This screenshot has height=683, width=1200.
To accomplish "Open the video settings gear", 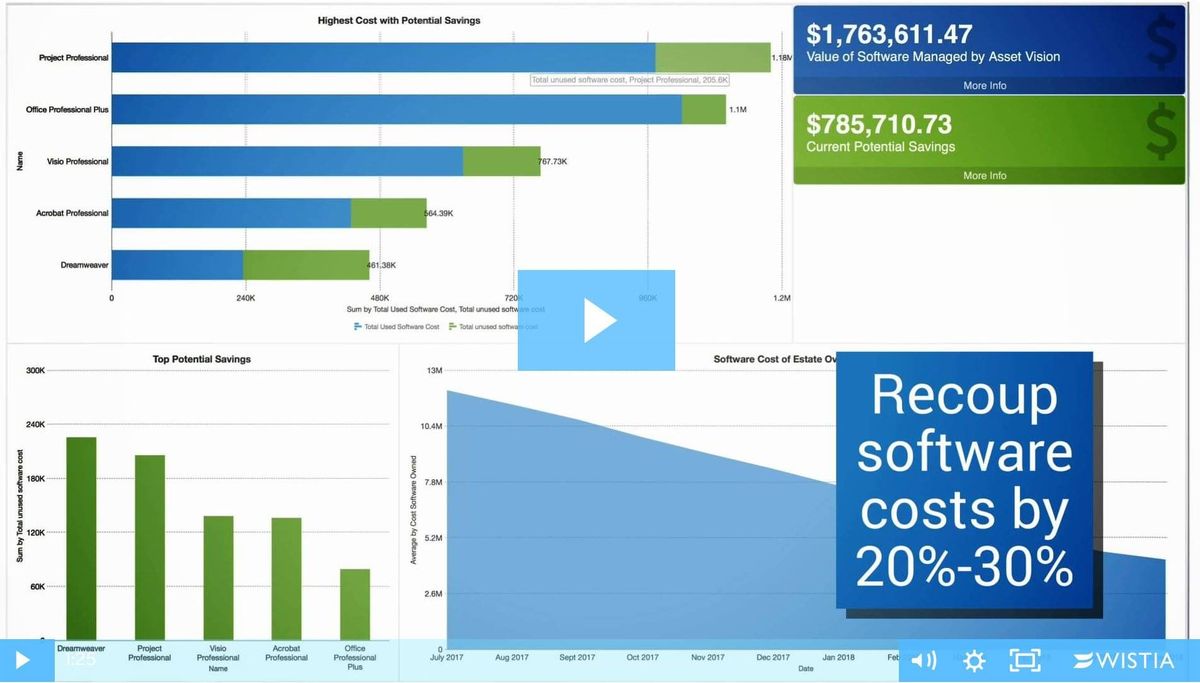I will 973,660.
